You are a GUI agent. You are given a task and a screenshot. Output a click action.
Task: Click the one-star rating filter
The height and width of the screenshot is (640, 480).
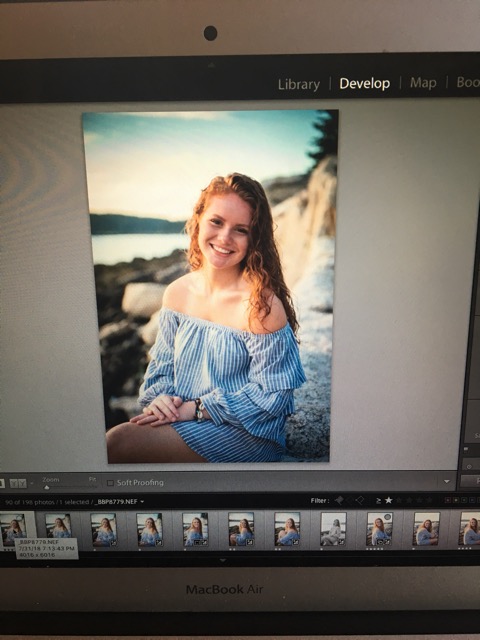pyautogui.click(x=389, y=500)
